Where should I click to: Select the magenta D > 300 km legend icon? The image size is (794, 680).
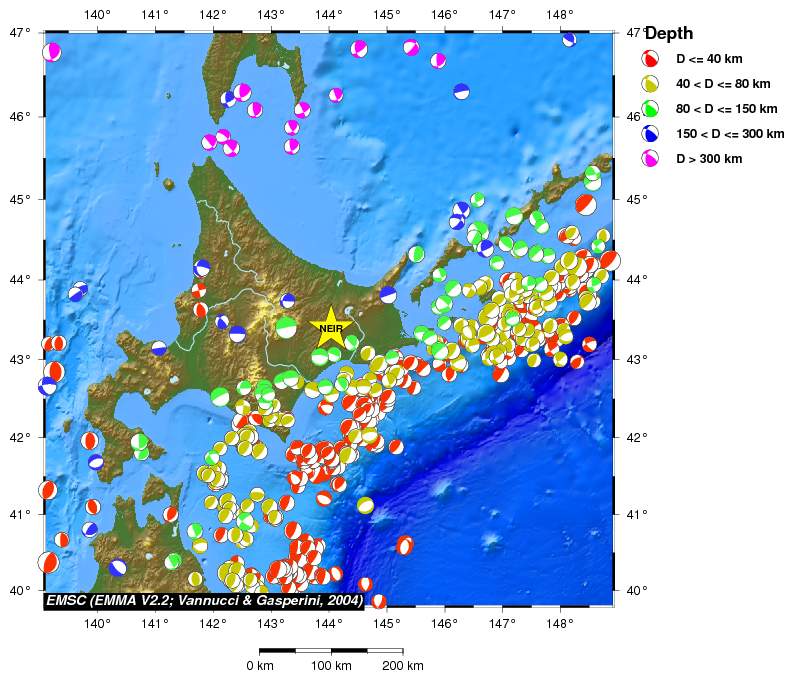click(x=650, y=159)
